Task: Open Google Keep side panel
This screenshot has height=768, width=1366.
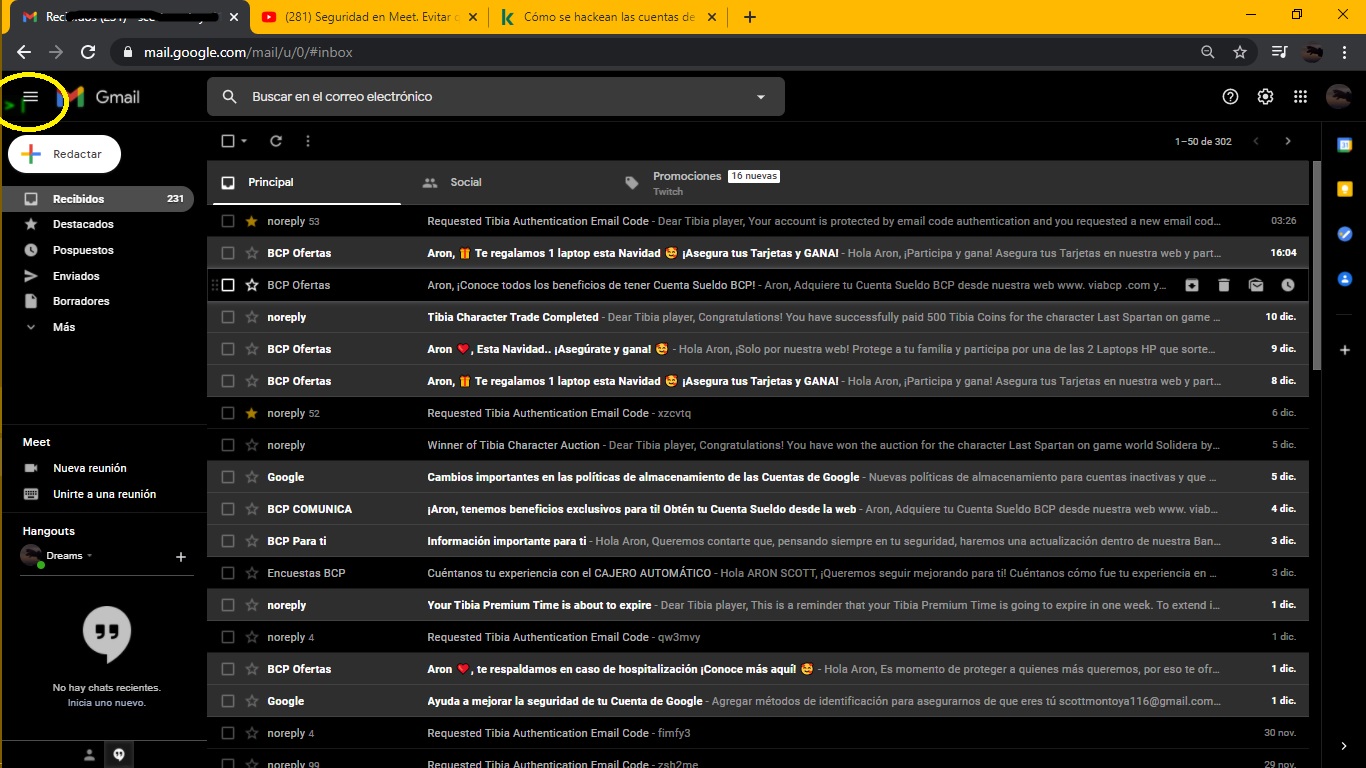Action: (1345, 189)
